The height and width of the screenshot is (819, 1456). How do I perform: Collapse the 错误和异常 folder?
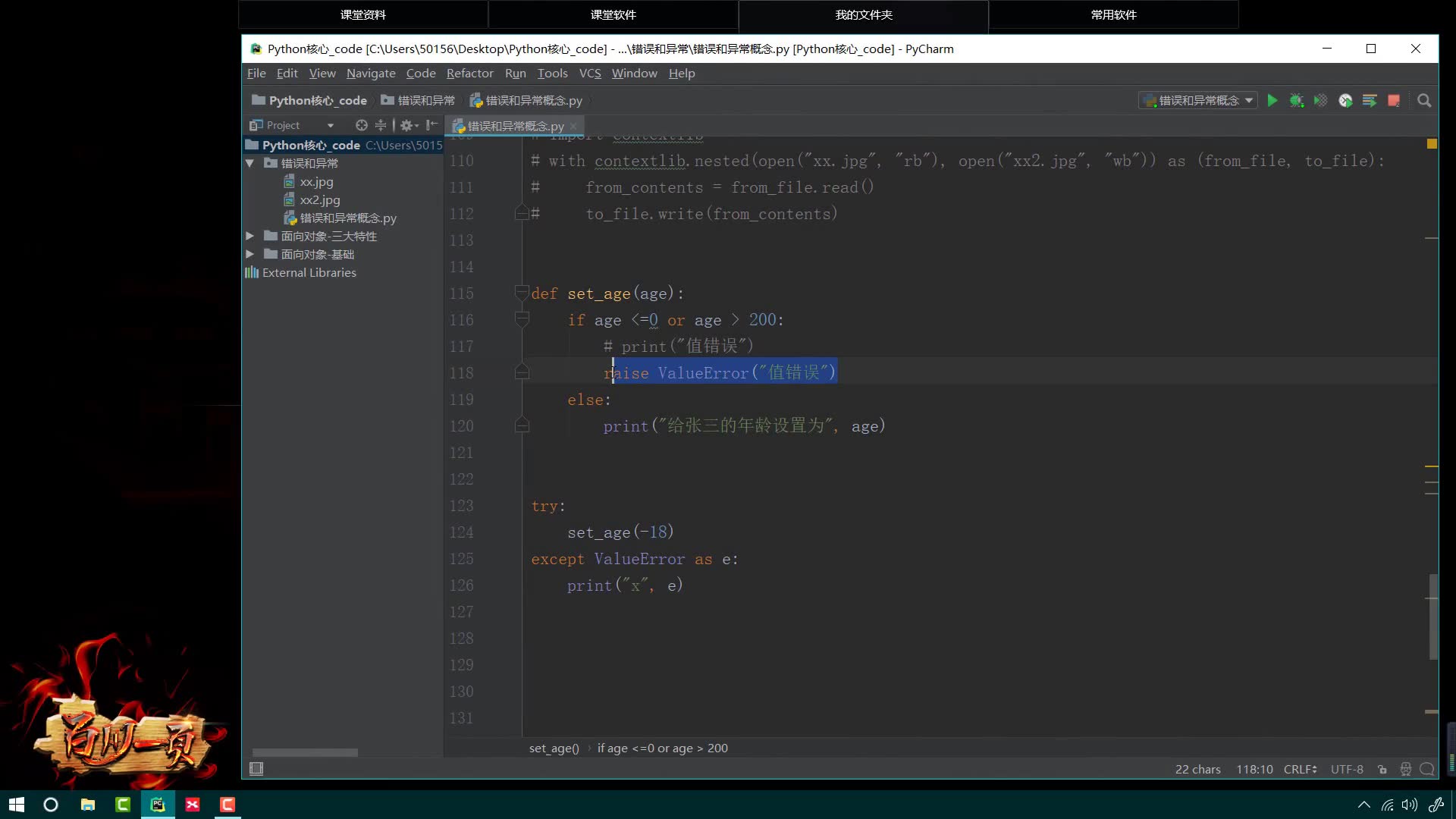[249, 163]
